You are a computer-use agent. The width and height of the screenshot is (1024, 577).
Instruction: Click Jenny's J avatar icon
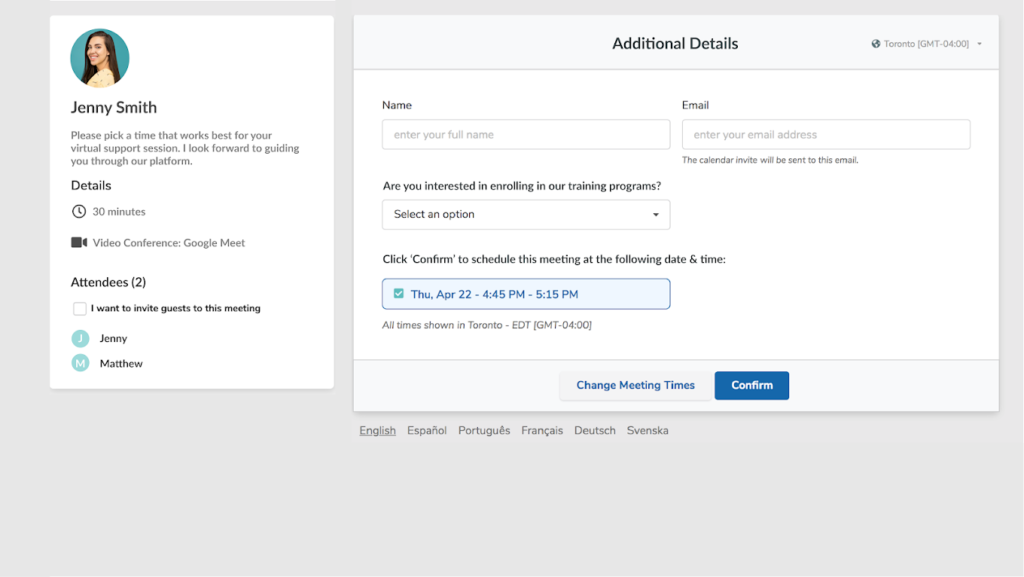[80, 338]
